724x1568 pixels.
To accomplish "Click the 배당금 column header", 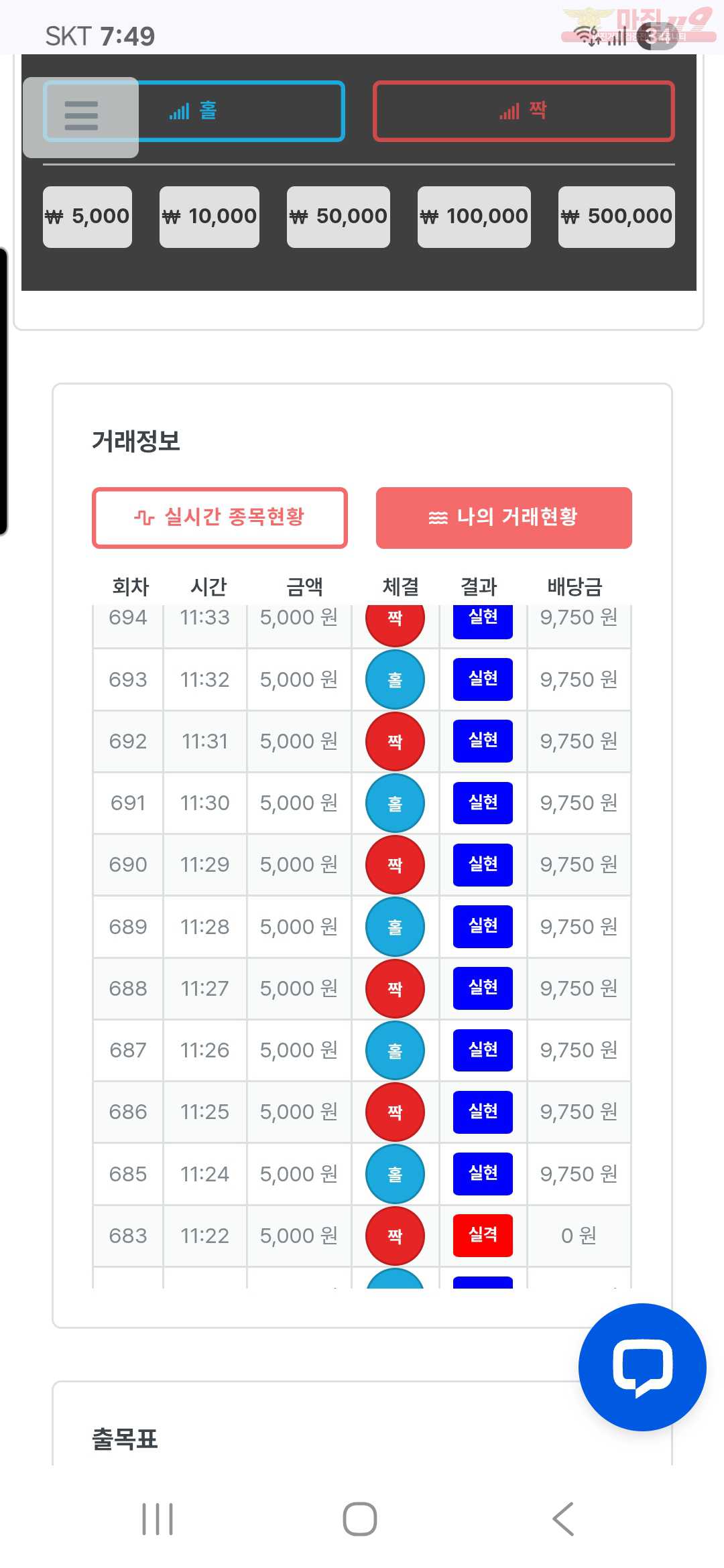I will (575, 587).
